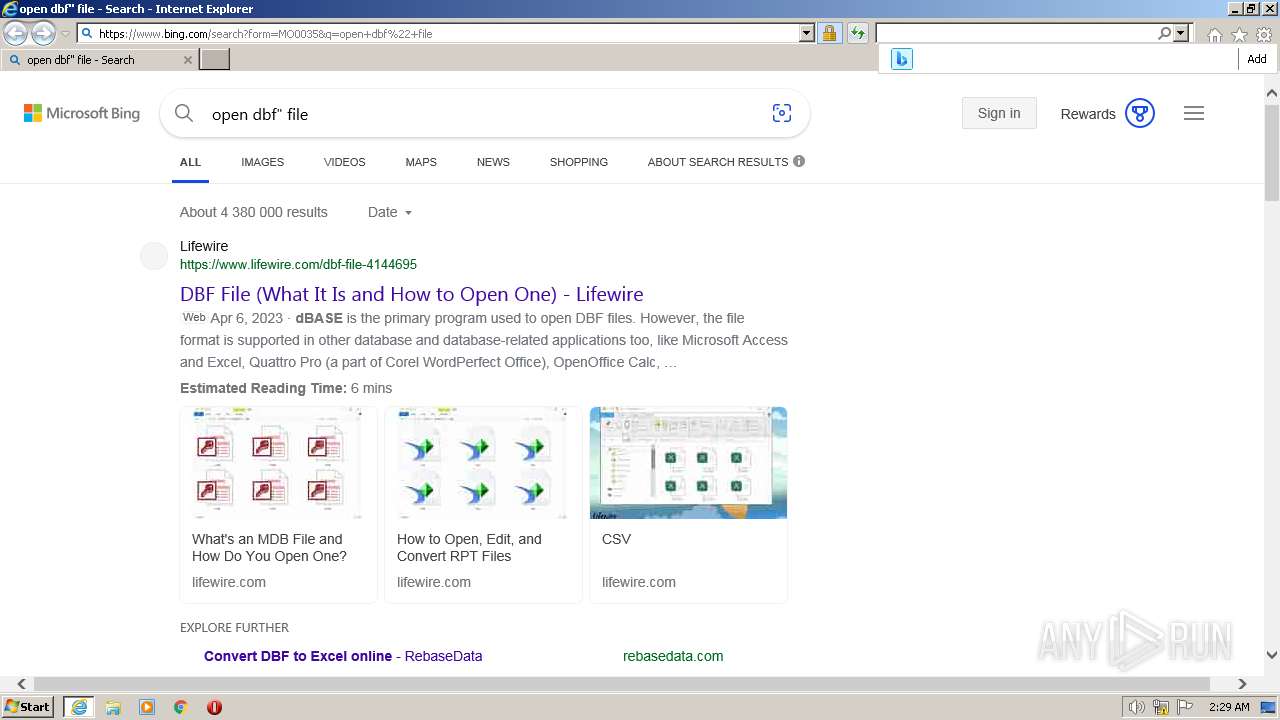The height and width of the screenshot is (720, 1280).
Task: Open Internet Explorer from the taskbar
Action: 78,707
